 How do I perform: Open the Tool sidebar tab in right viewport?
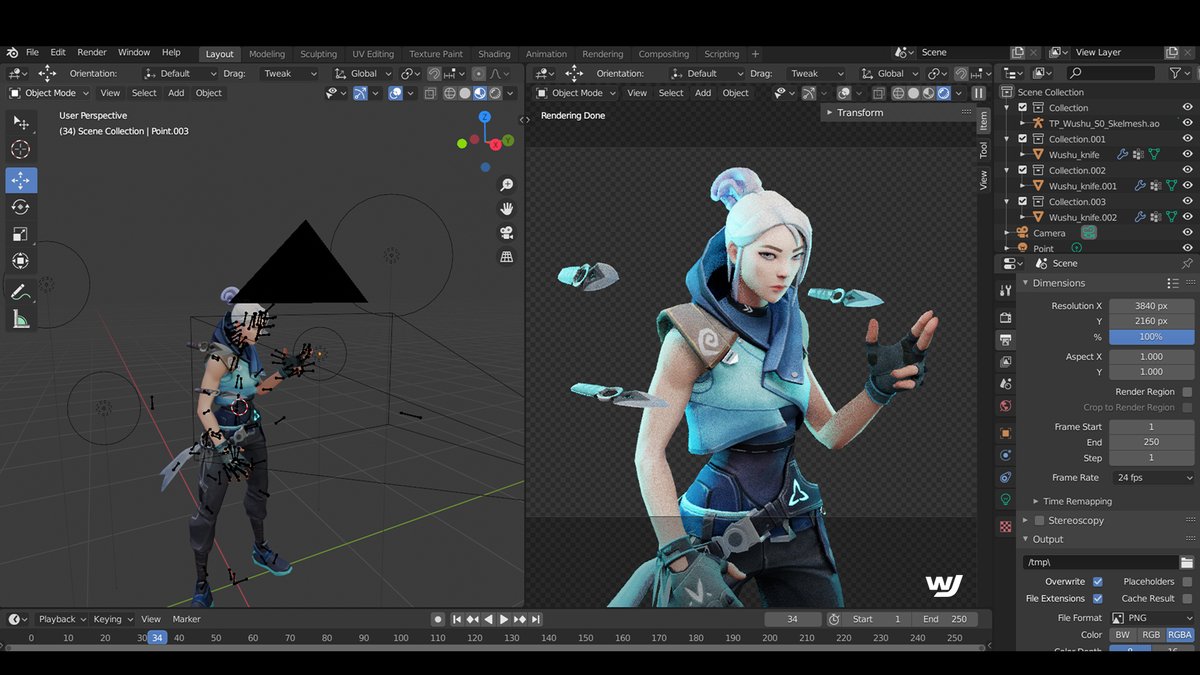984,150
